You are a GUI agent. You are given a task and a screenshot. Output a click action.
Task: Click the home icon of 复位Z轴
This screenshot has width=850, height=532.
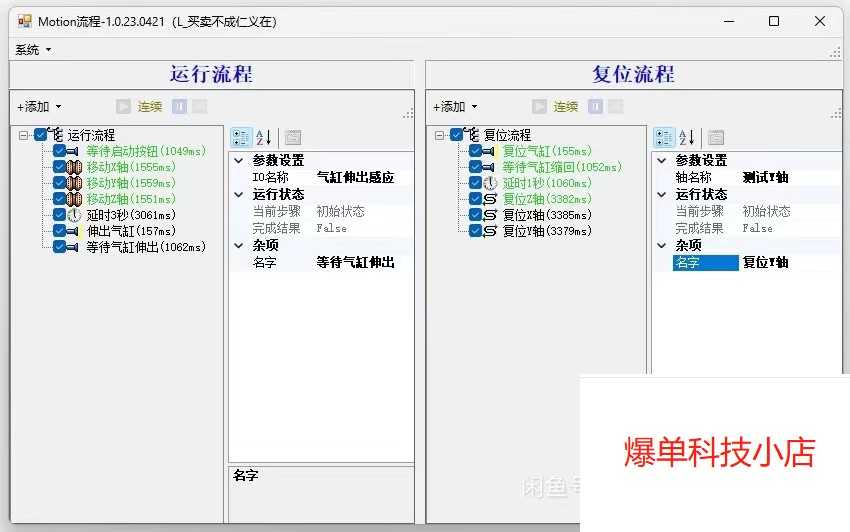click(x=490, y=199)
